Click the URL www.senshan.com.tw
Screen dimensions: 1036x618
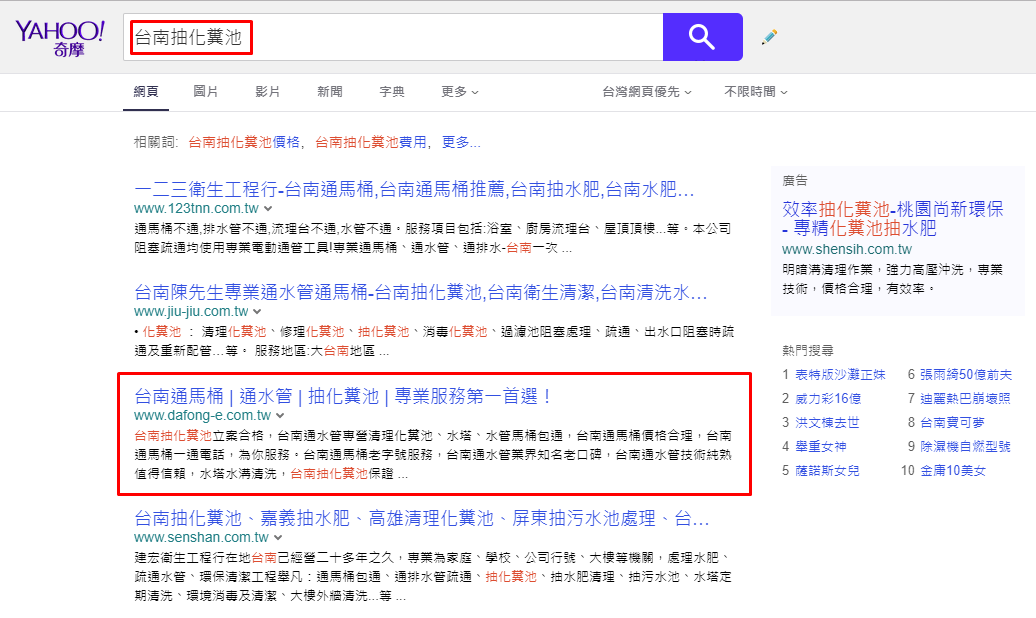[x=201, y=537]
